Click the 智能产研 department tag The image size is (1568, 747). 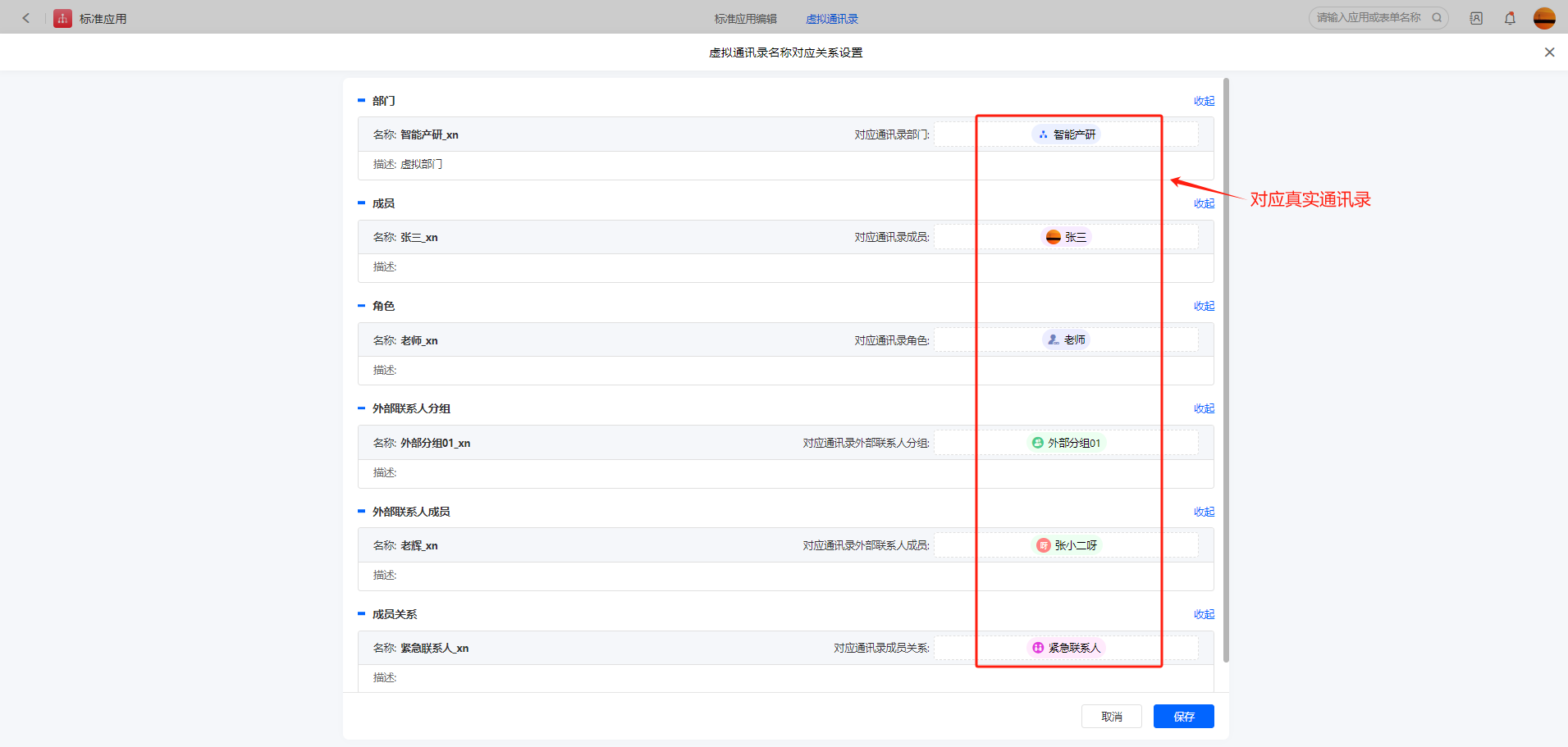pos(1066,134)
